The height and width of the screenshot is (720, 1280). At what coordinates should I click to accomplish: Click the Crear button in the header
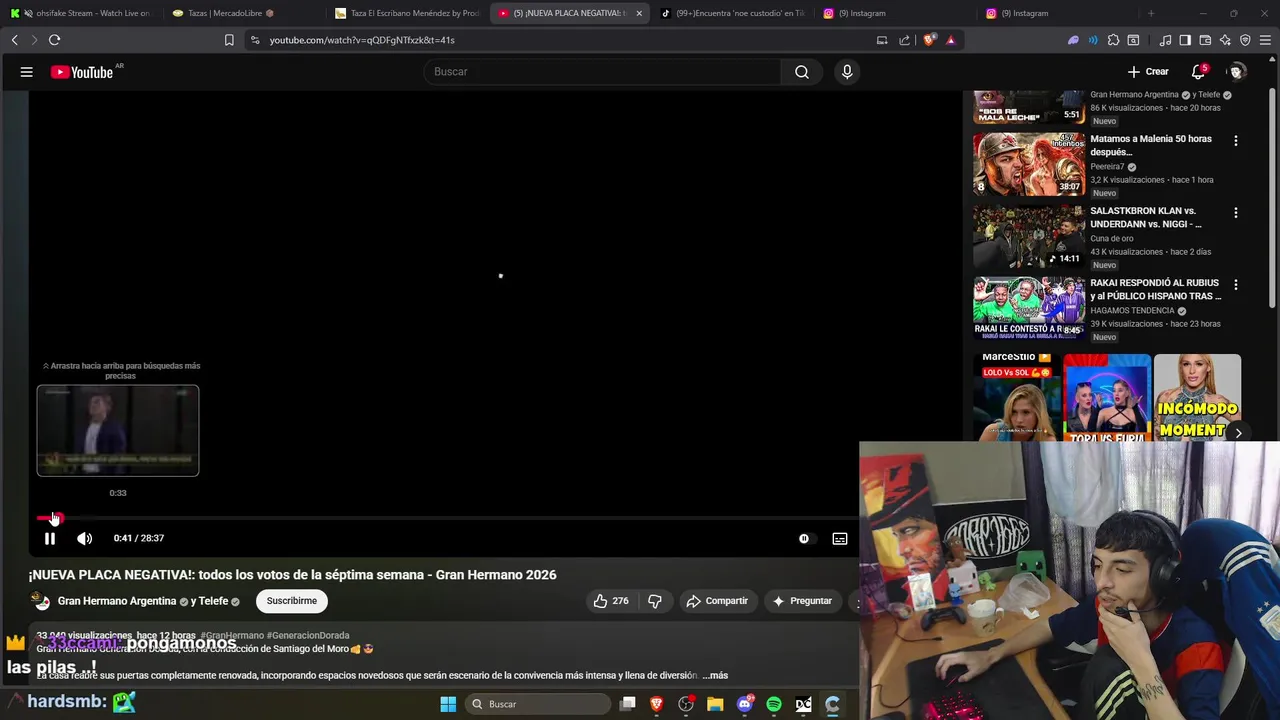click(1148, 72)
